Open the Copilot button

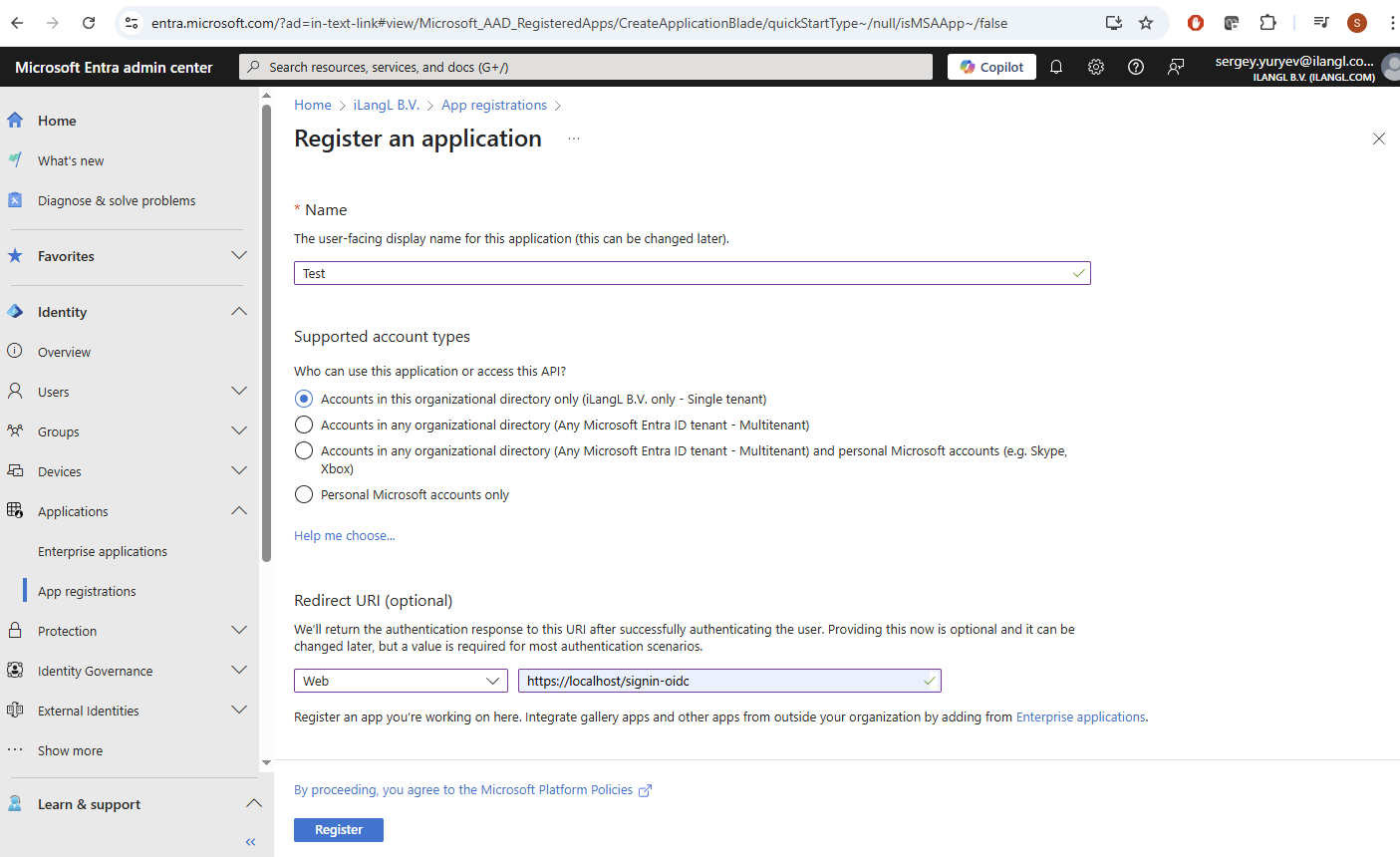pos(992,67)
